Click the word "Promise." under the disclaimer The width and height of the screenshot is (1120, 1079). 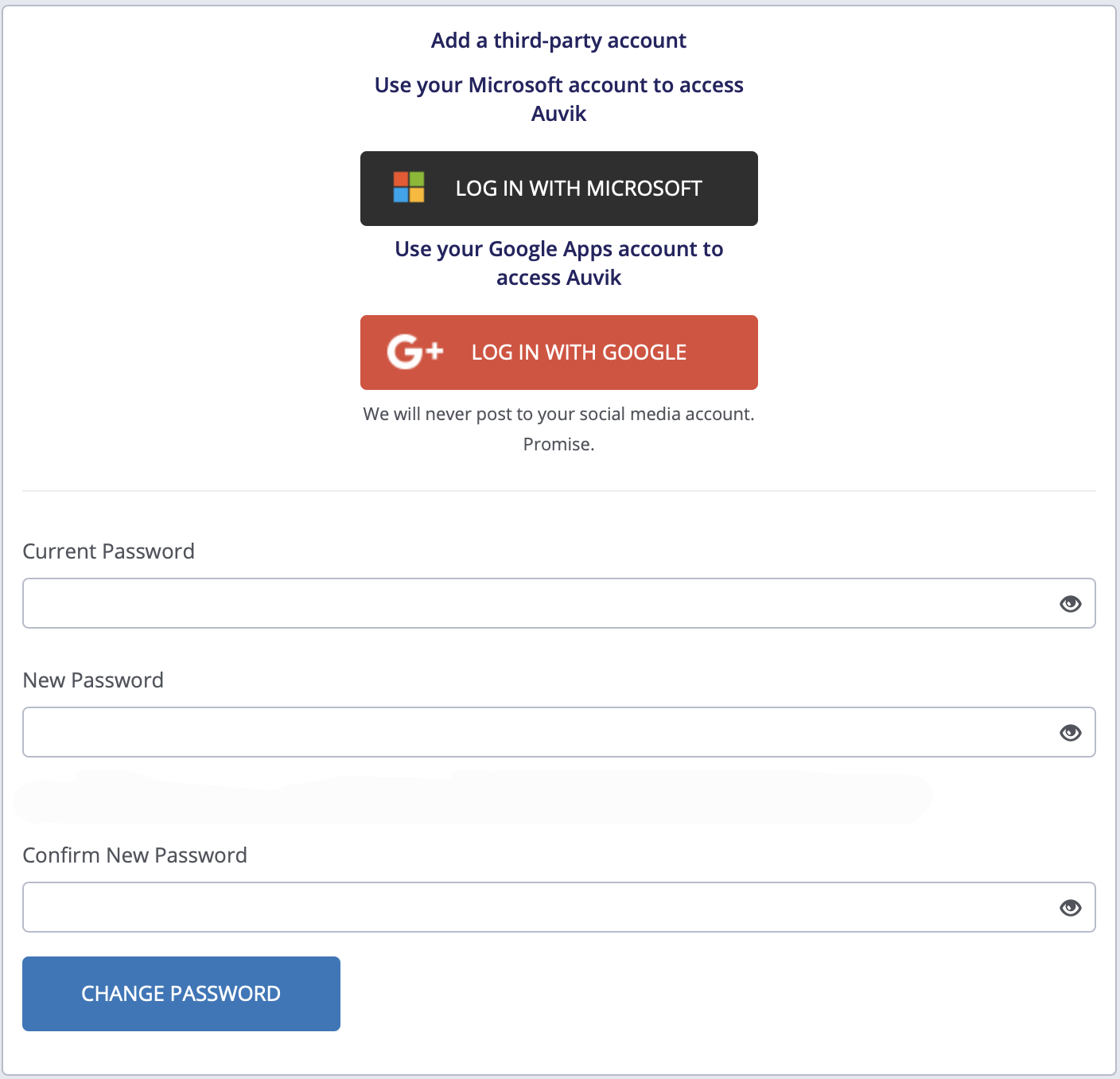coord(558,445)
